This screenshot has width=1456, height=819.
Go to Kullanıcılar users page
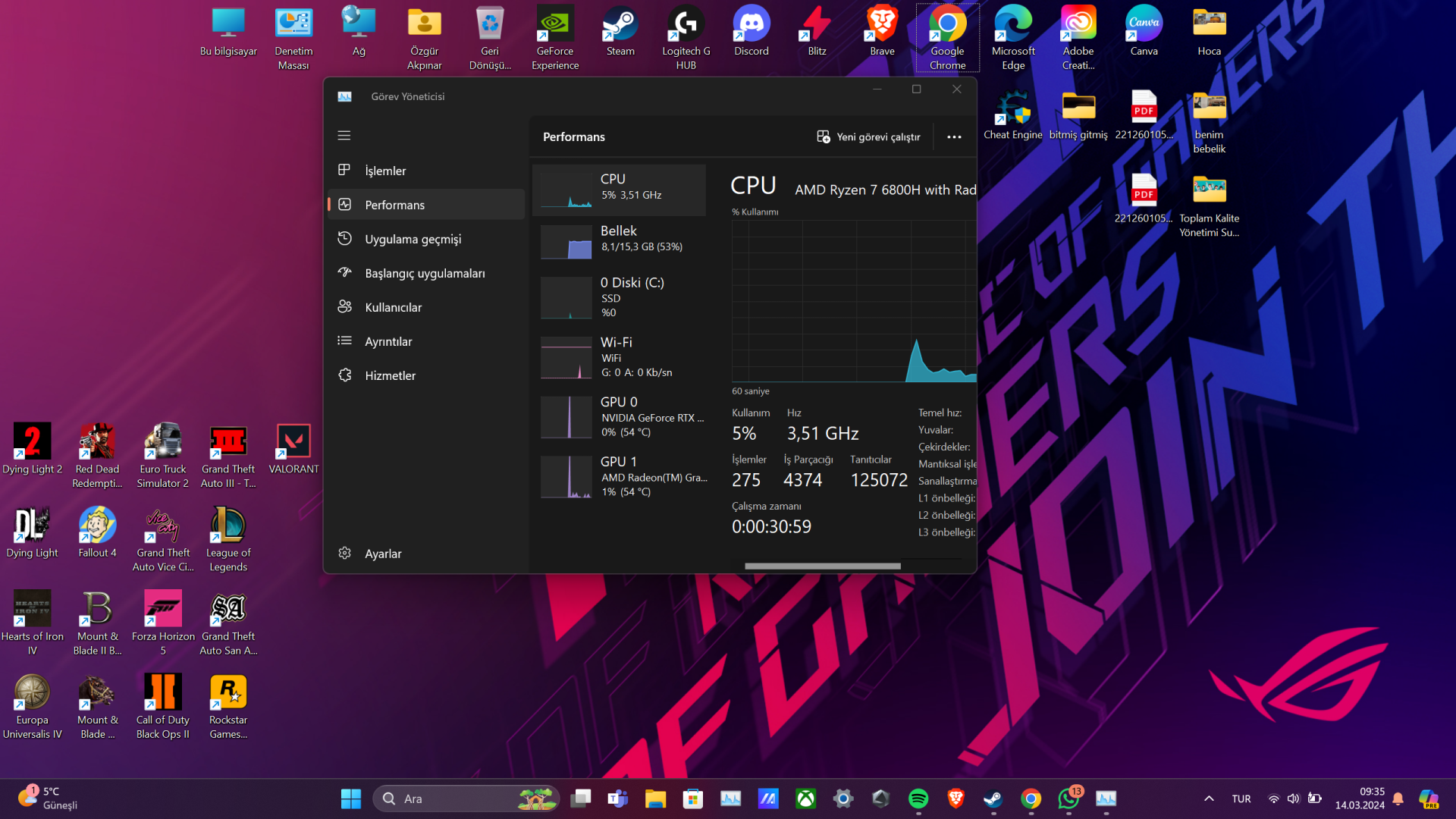coord(393,307)
